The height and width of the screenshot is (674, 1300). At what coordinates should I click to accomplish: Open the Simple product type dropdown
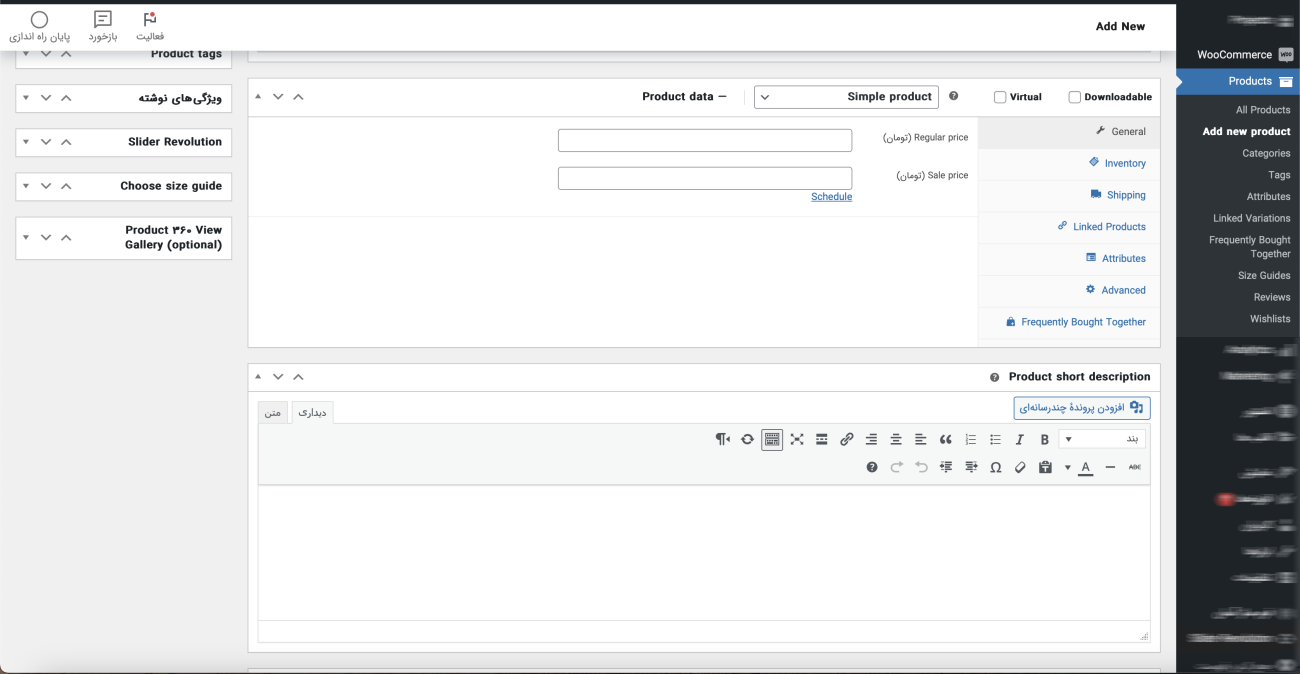point(846,97)
